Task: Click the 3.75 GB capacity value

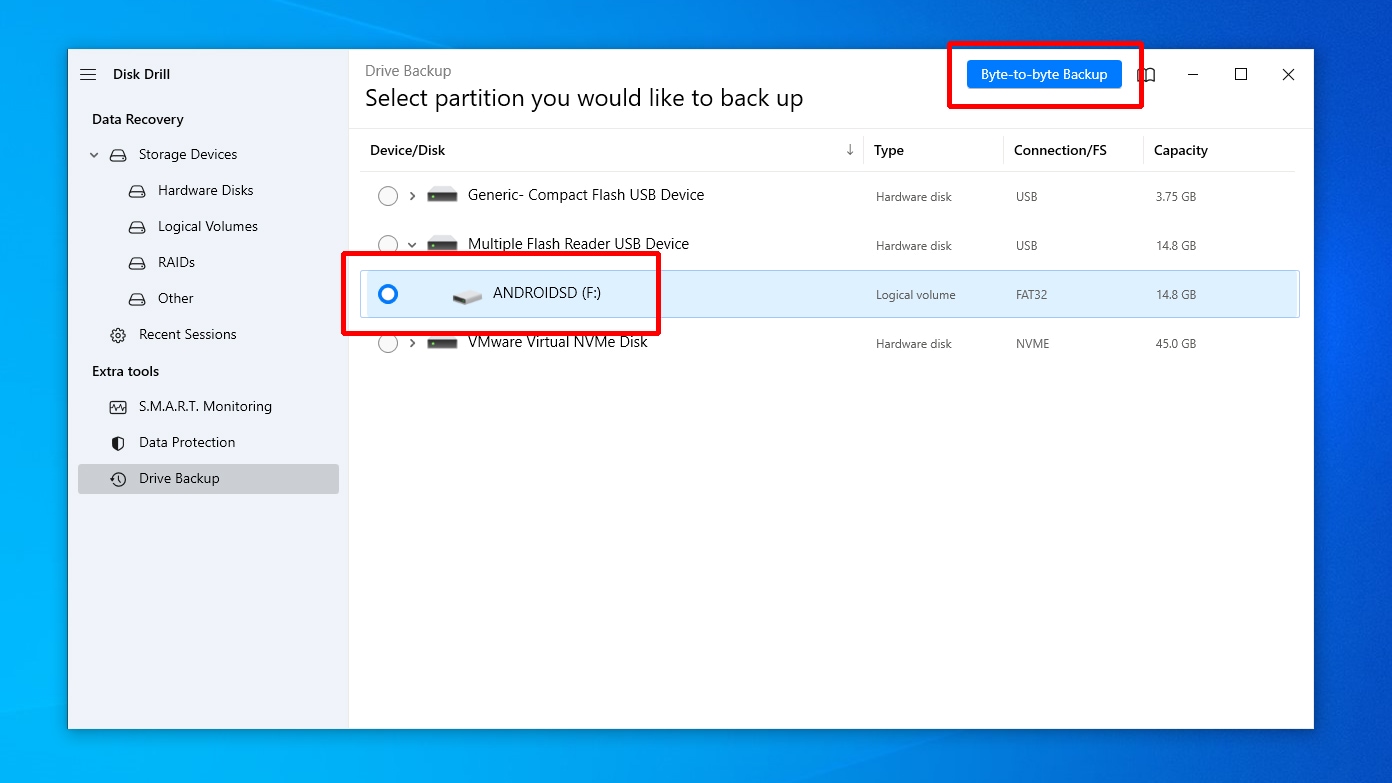Action: pyautogui.click(x=1176, y=197)
